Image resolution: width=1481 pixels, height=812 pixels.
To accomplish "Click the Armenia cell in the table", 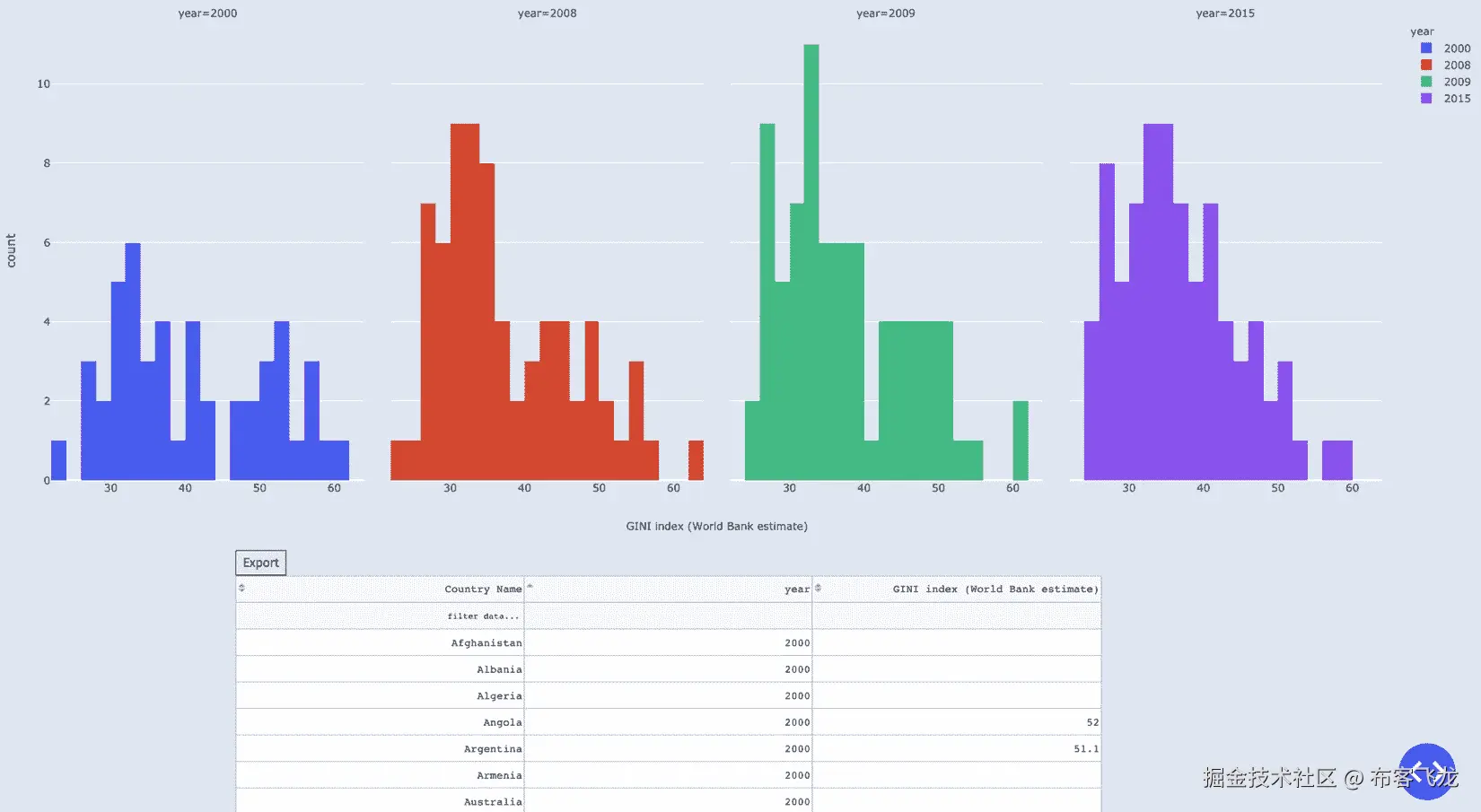I will tap(381, 775).
